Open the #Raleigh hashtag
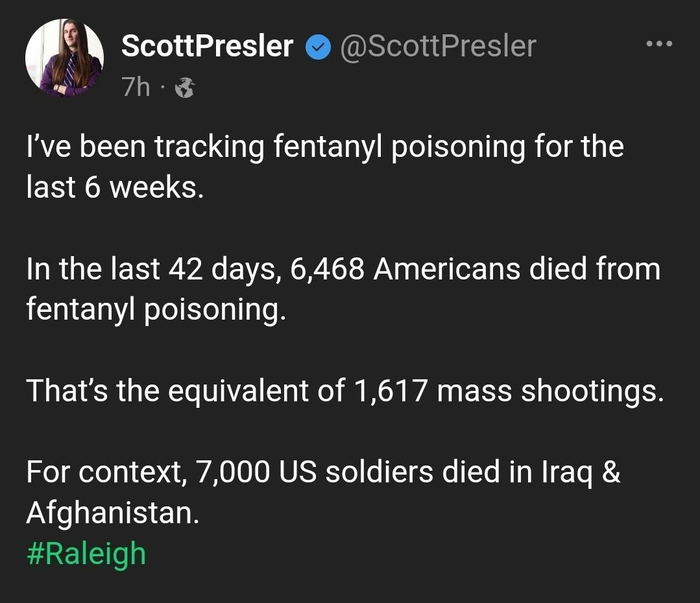Viewport: 700px width, 603px height. click(x=86, y=553)
